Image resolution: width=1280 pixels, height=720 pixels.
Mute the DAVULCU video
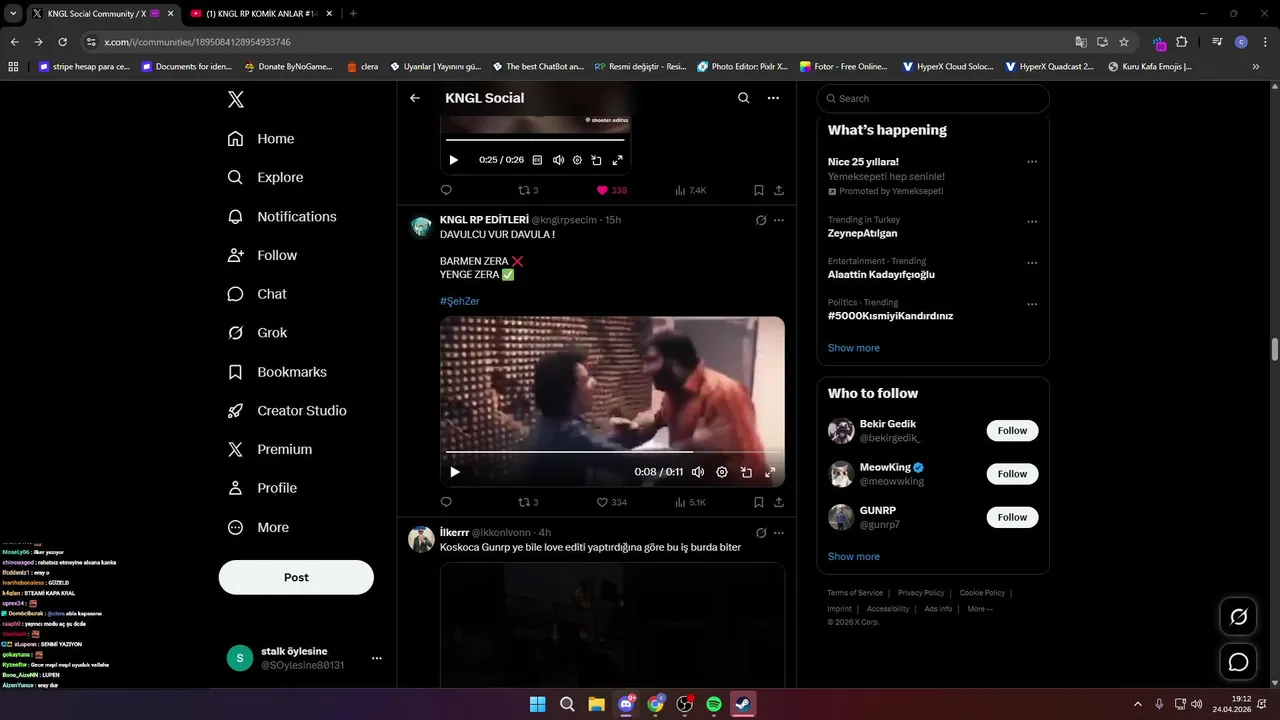698,472
